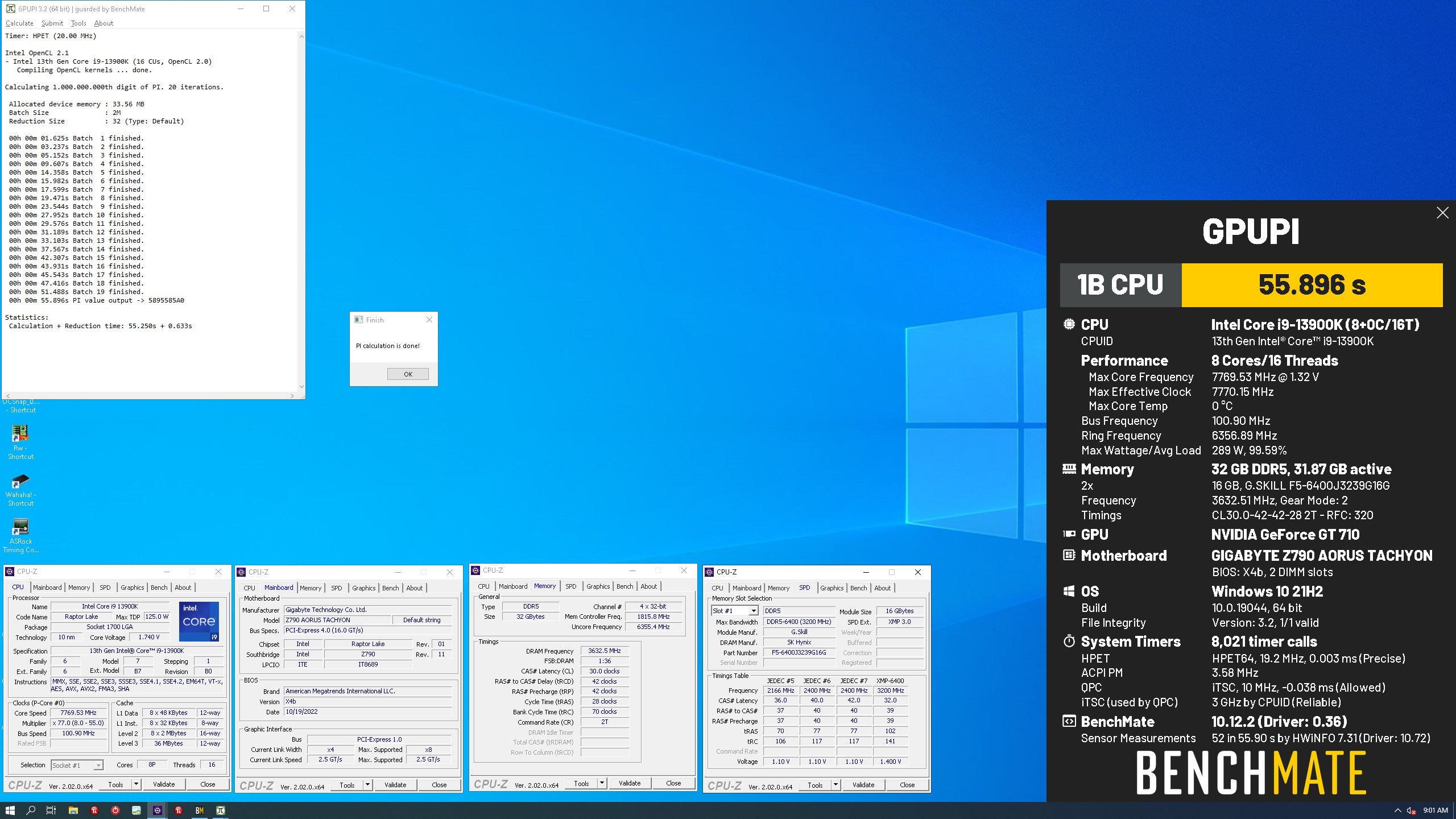
Task: Switch to CPU-Z from the taskbar
Action: tap(158, 810)
